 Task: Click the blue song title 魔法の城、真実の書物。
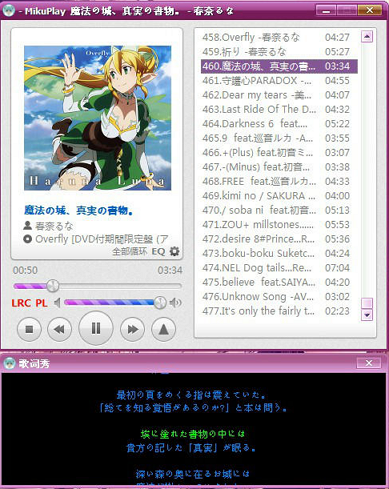click(x=79, y=210)
